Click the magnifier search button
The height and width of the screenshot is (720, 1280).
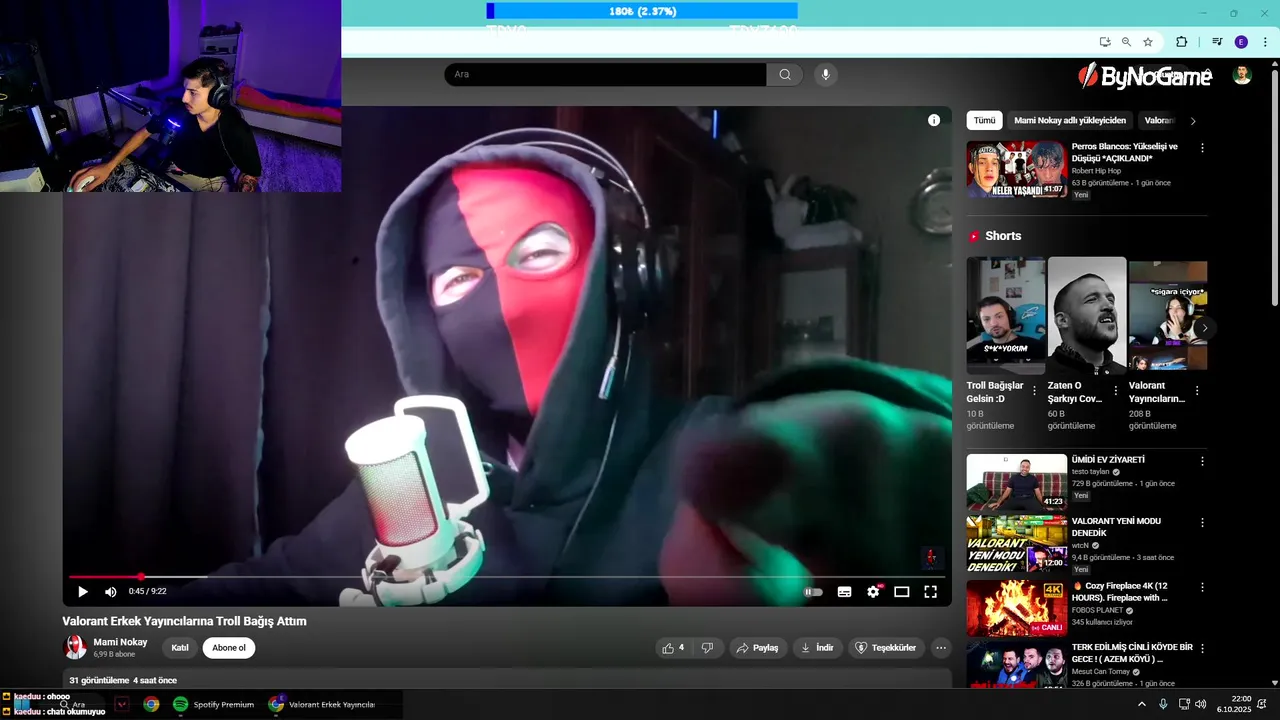point(785,74)
